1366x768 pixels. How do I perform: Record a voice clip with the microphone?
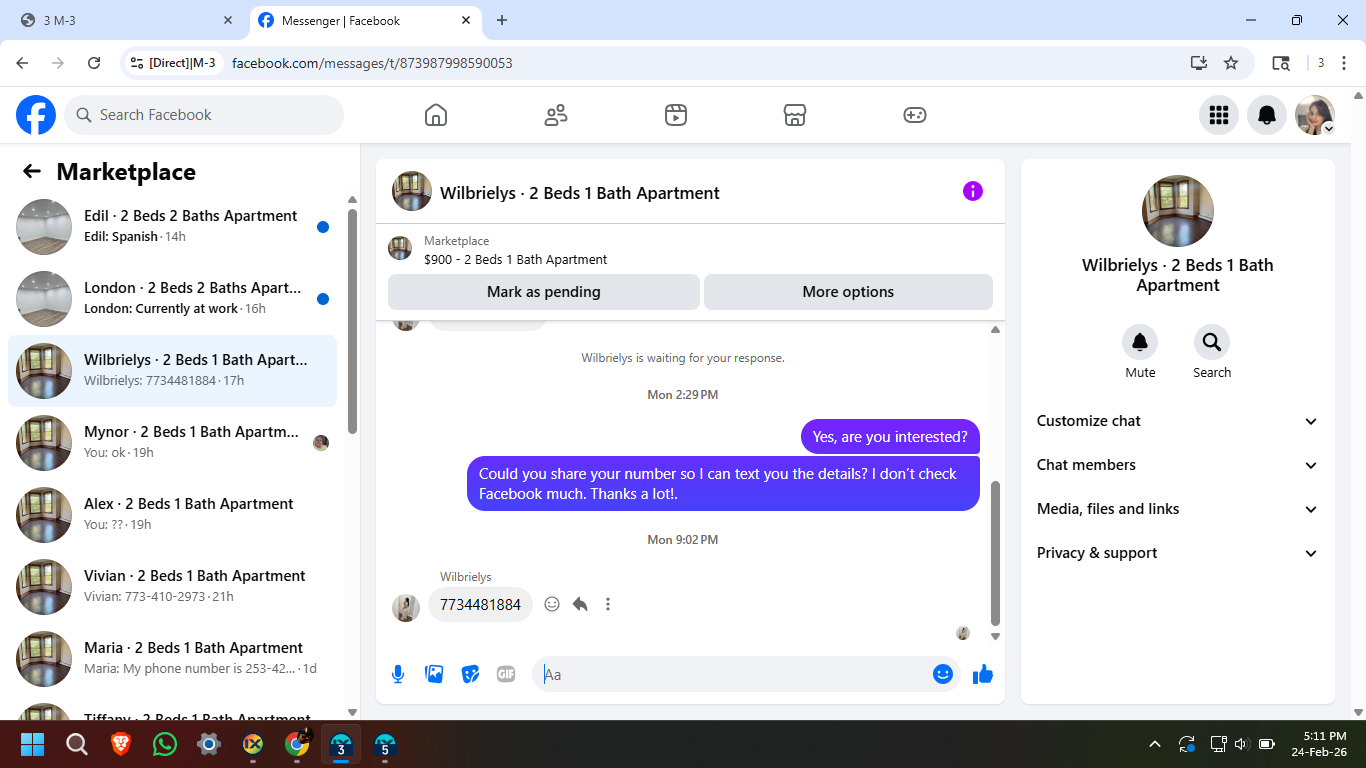[398, 674]
